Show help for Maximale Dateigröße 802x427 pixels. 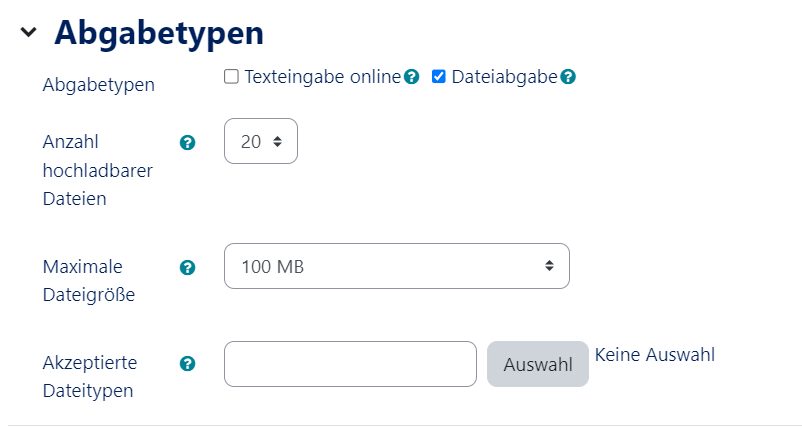coord(186,267)
